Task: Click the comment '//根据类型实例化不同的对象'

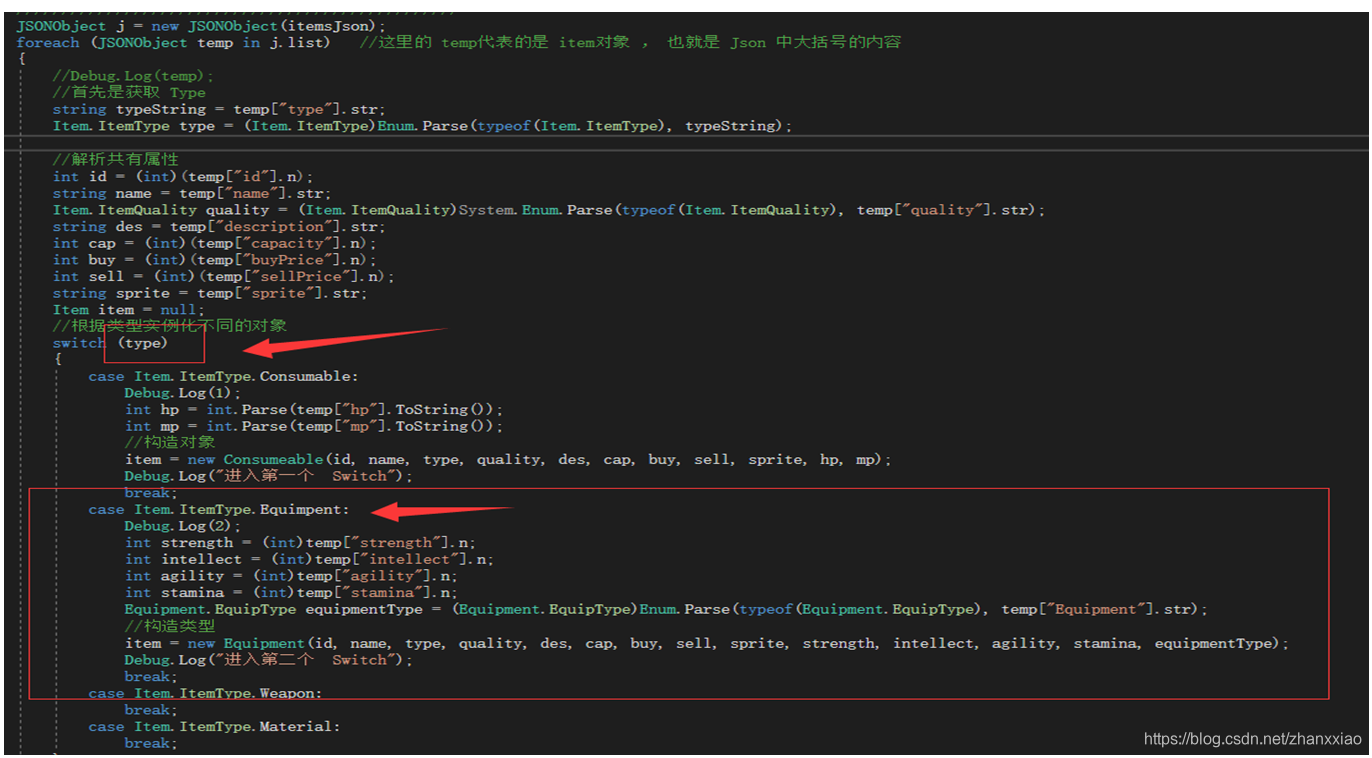Action: [170, 326]
